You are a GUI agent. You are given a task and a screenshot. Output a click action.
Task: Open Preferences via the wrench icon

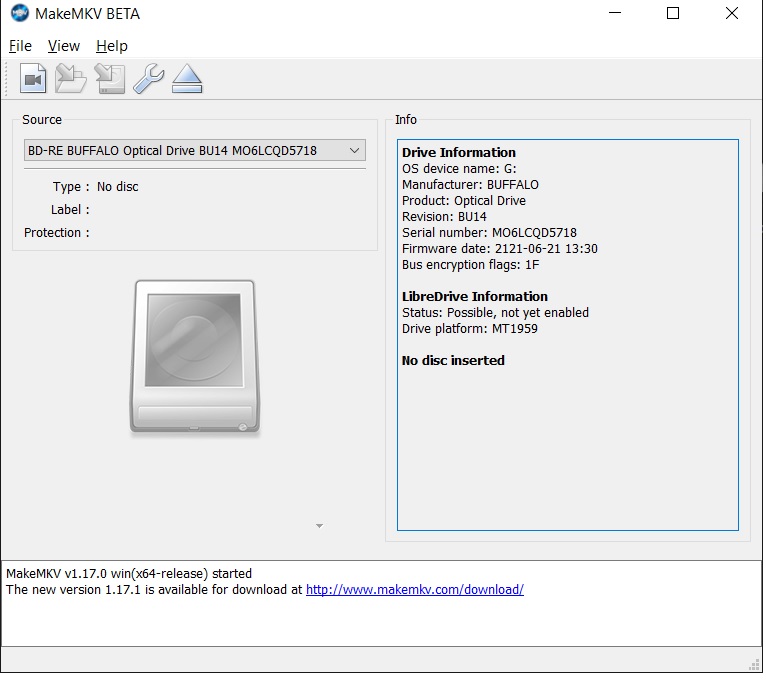point(149,79)
